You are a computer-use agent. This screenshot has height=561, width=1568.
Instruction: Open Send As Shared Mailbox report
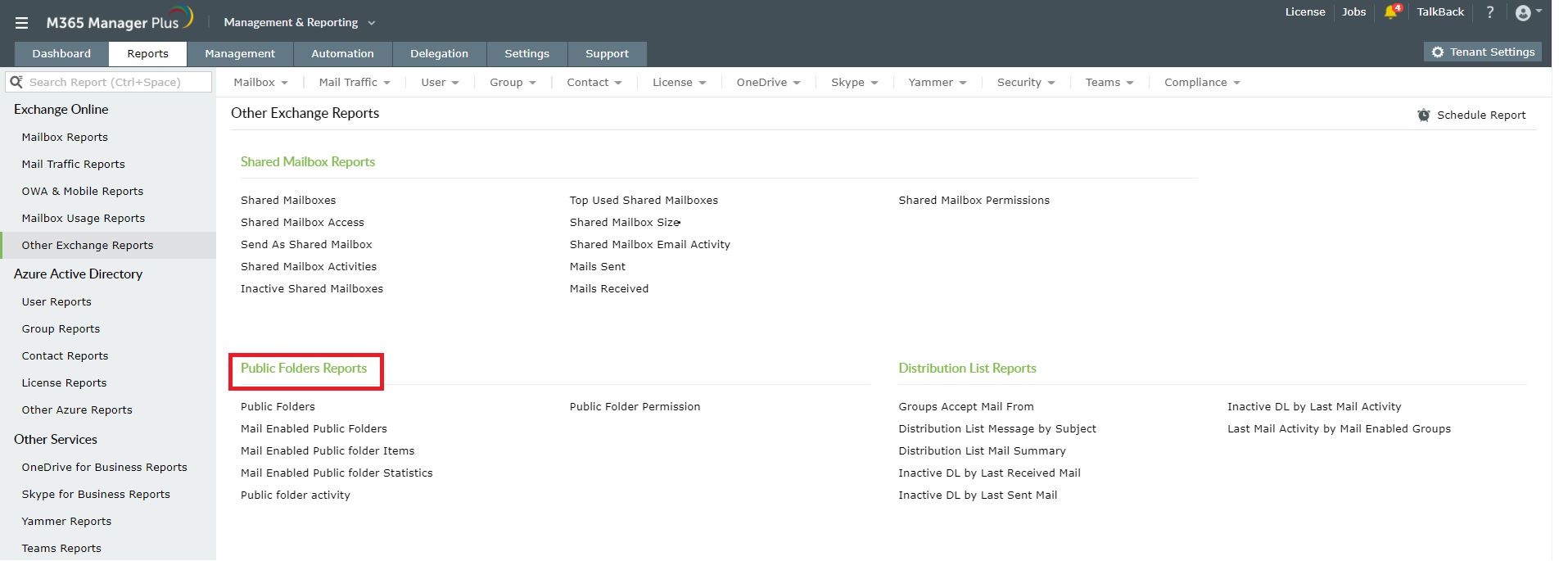306,245
